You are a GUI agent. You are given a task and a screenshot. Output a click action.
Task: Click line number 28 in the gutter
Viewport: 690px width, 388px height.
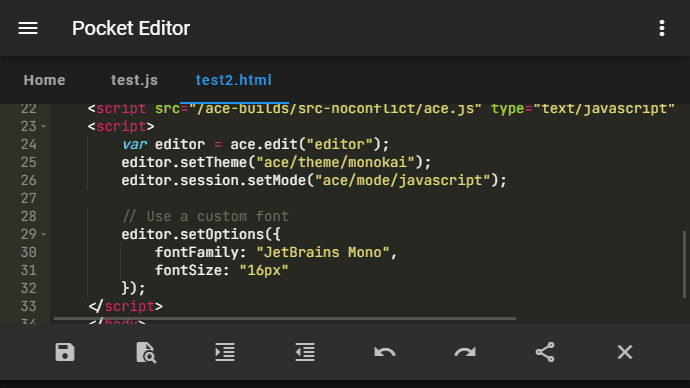29,216
